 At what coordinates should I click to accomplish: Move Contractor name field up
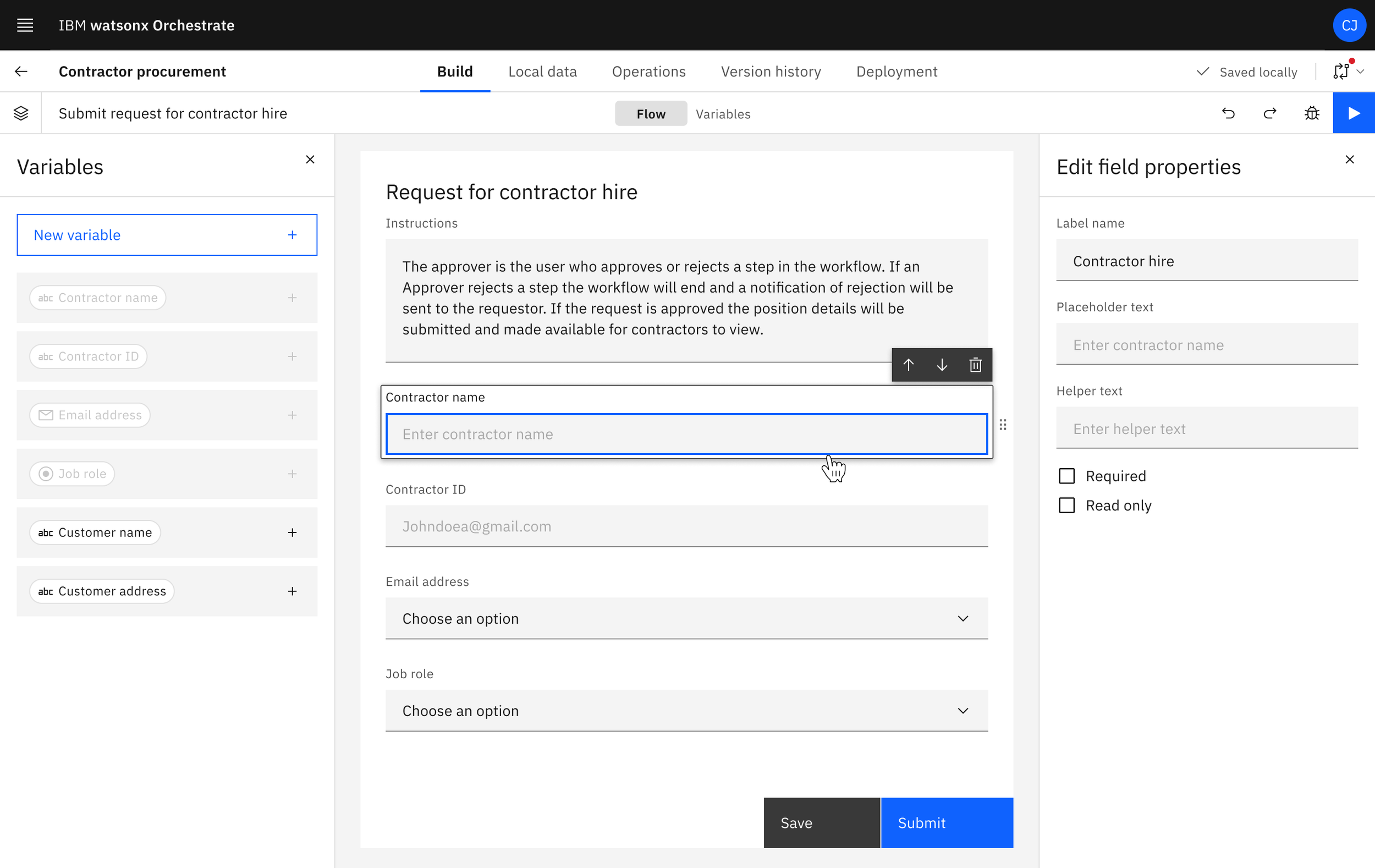pyautogui.click(x=909, y=365)
